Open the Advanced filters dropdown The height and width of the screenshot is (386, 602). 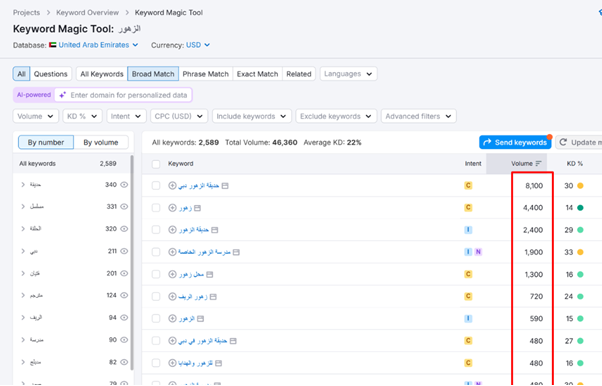coord(418,116)
